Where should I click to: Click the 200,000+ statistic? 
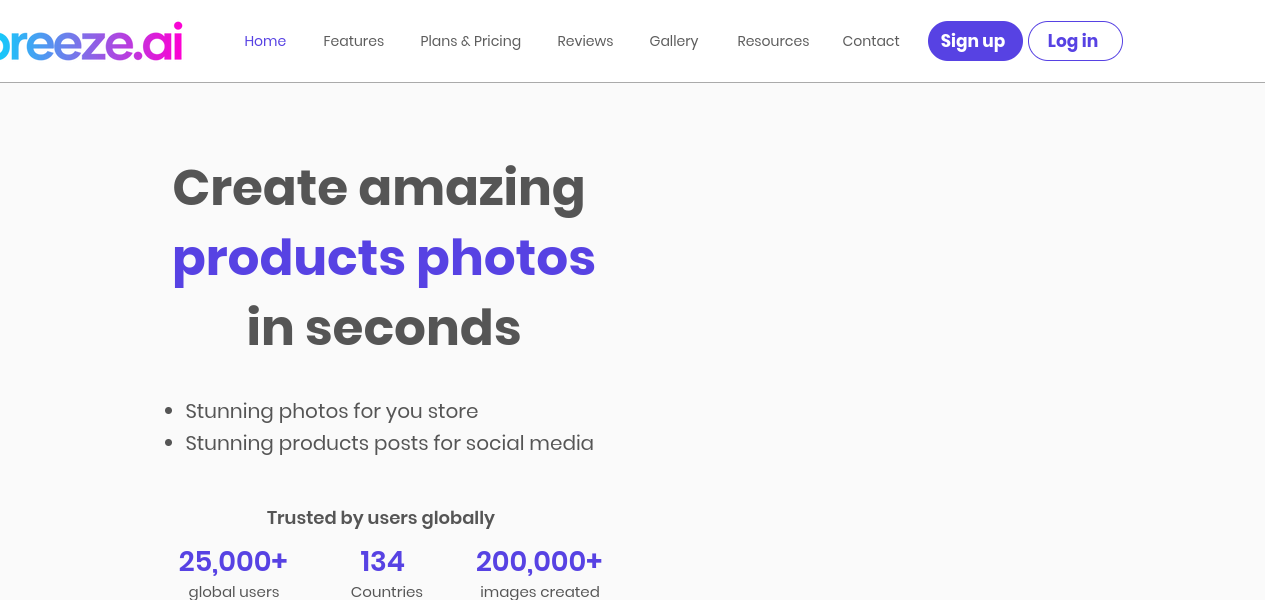pyautogui.click(x=539, y=562)
